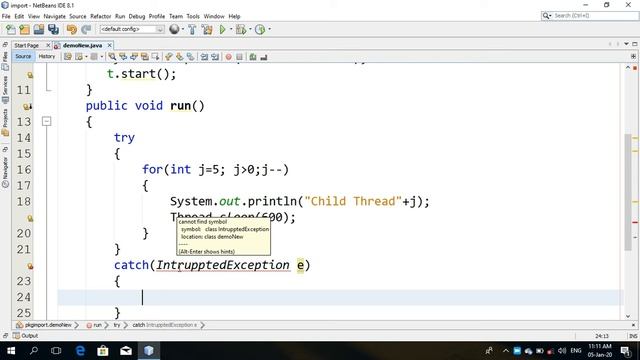Viewport: 640px width, 360px height.
Task: Open Microsoft Edge from the taskbar
Action: tap(80, 351)
